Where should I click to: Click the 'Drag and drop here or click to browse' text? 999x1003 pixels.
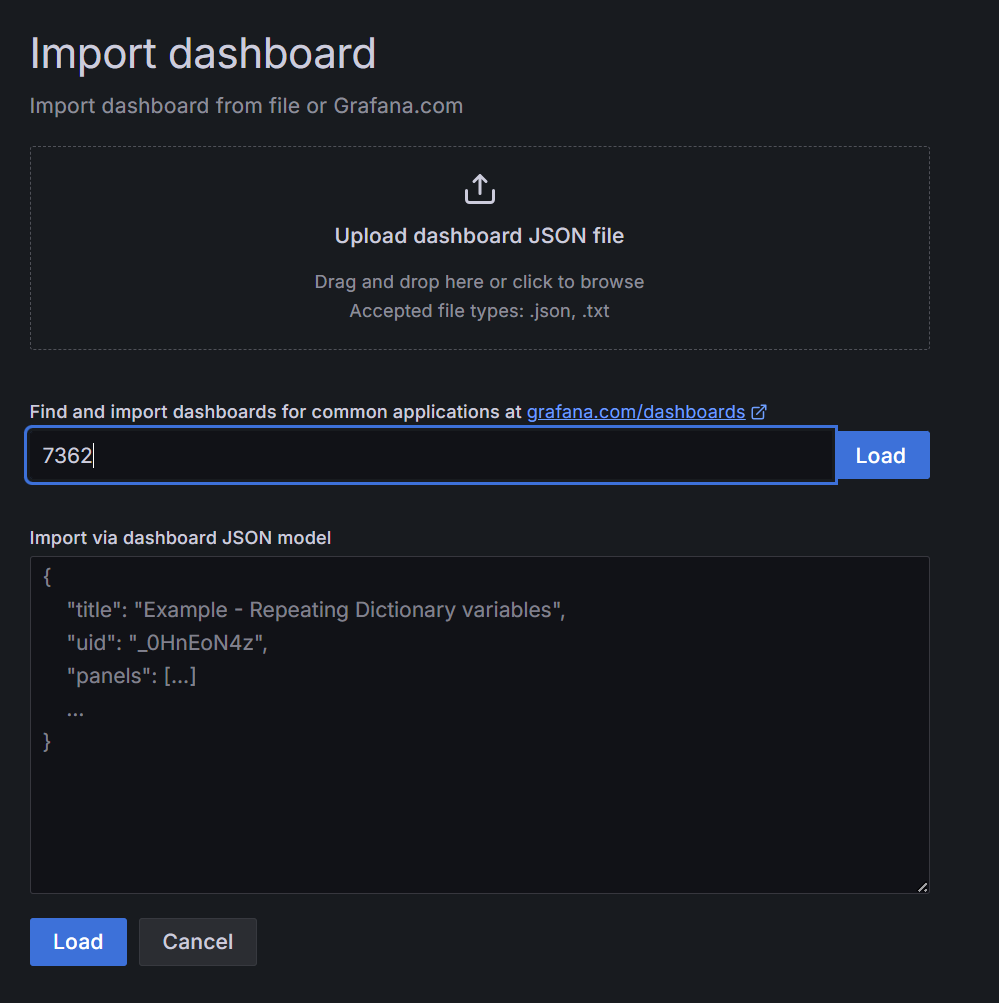click(480, 282)
